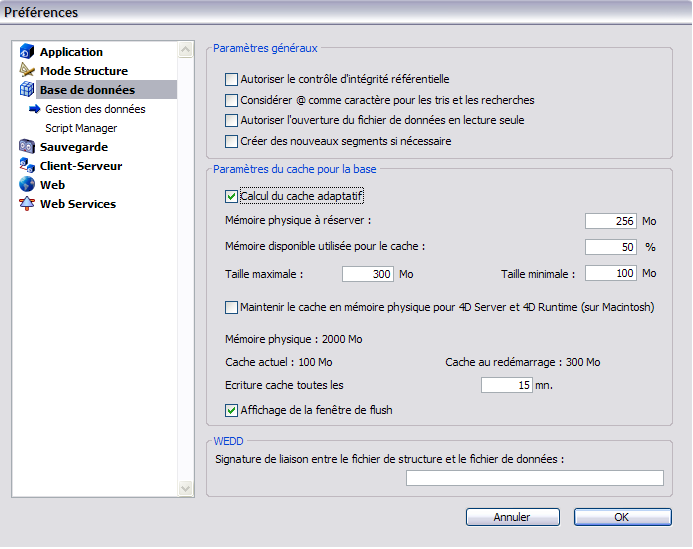The image size is (693, 549).
Task: Open the Web Services icon
Action: coord(27,204)
